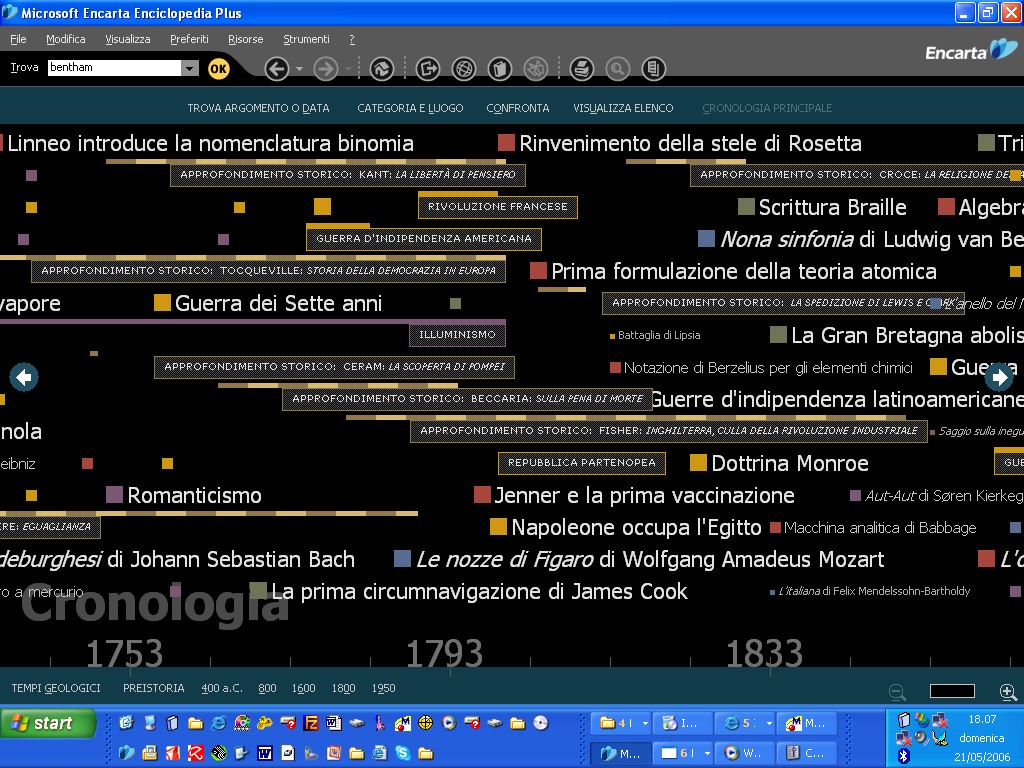Open the forward history dropdown arrow
The width and height of the screenshot is (1024, 768).
point(348,69)
